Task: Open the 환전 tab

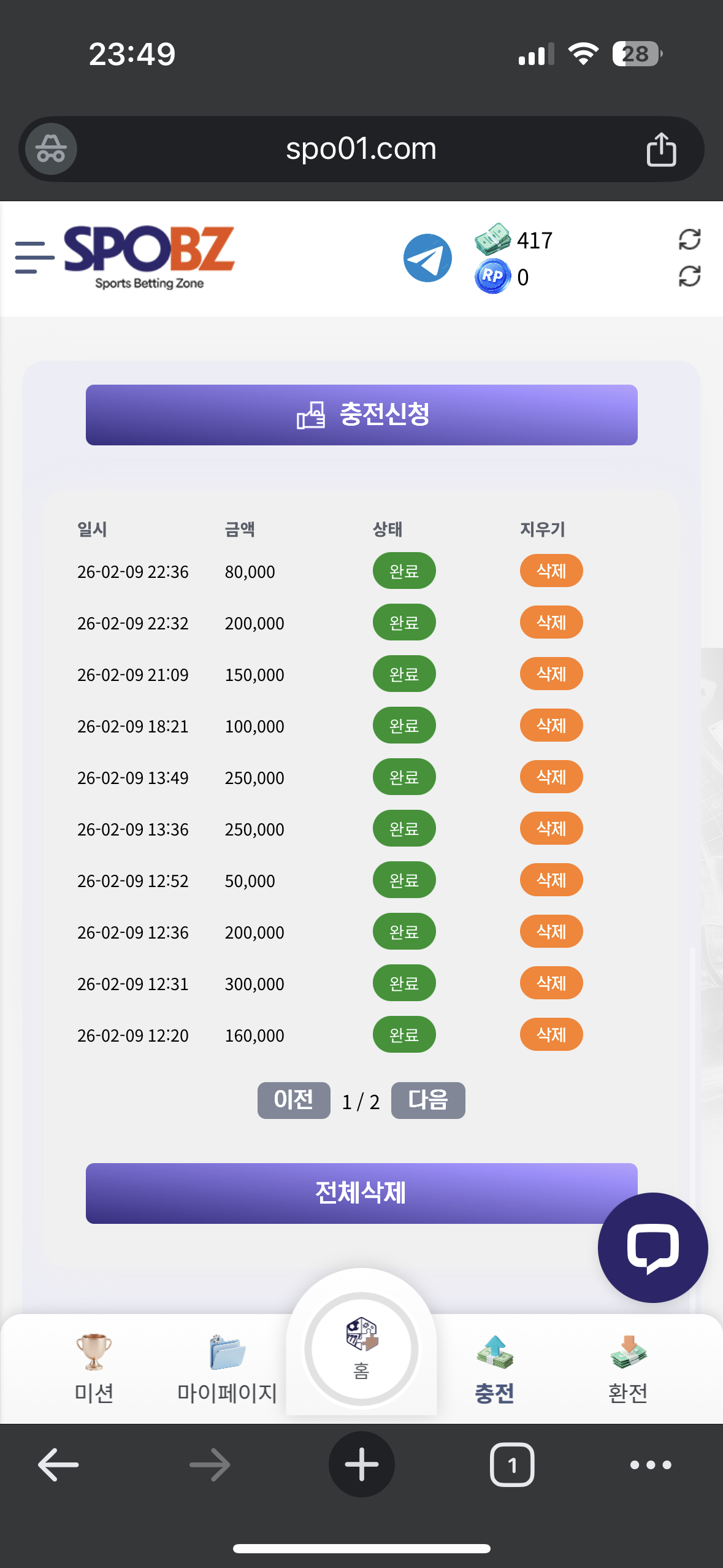Action: 628,1368
